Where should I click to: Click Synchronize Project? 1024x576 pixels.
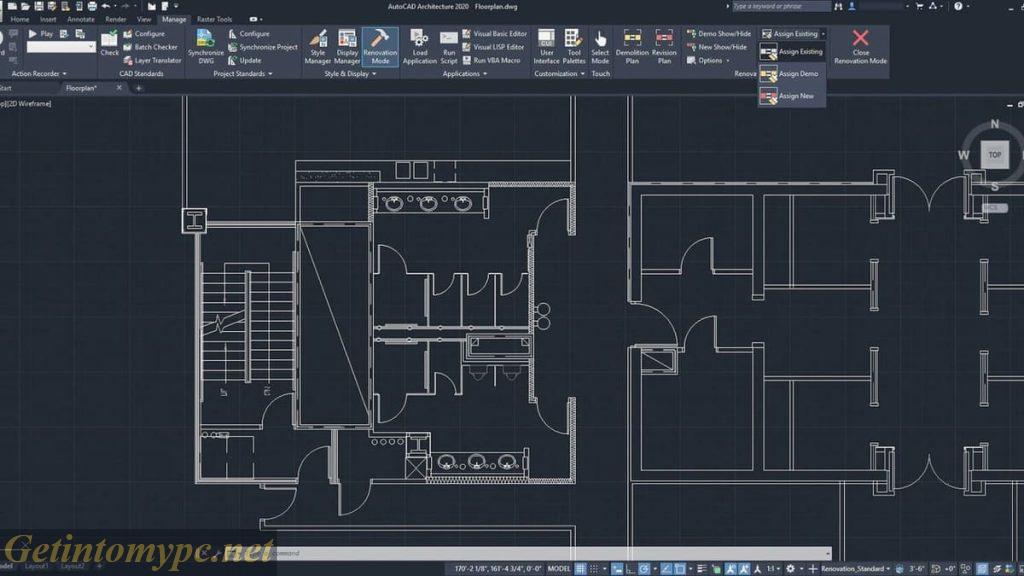[x=263, y=47]
